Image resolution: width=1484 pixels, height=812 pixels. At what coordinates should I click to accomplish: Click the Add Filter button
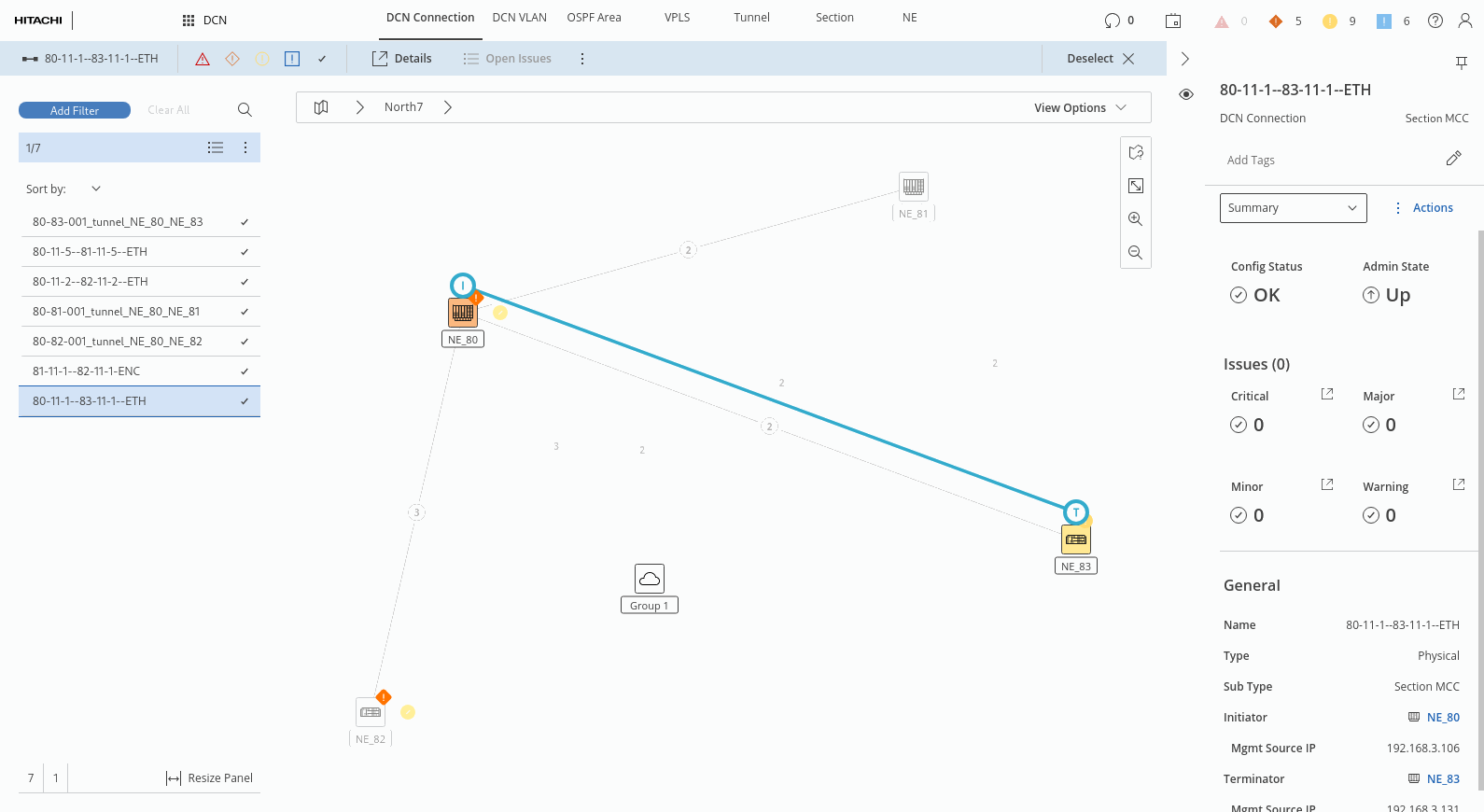[x=75, y=110]
